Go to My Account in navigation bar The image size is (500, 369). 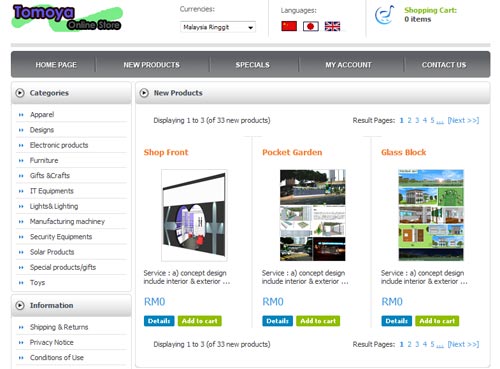click(348, 65)
